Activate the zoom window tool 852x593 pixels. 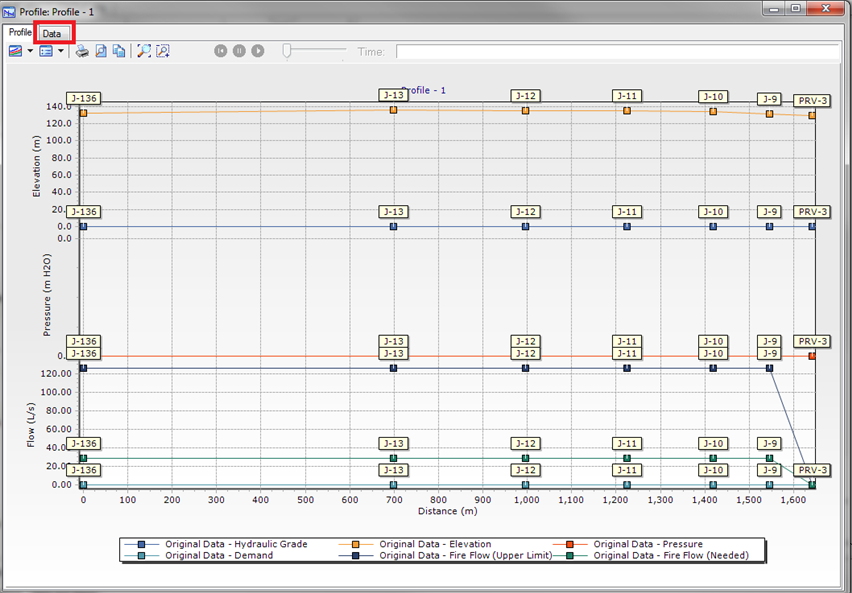click(163, 51)
